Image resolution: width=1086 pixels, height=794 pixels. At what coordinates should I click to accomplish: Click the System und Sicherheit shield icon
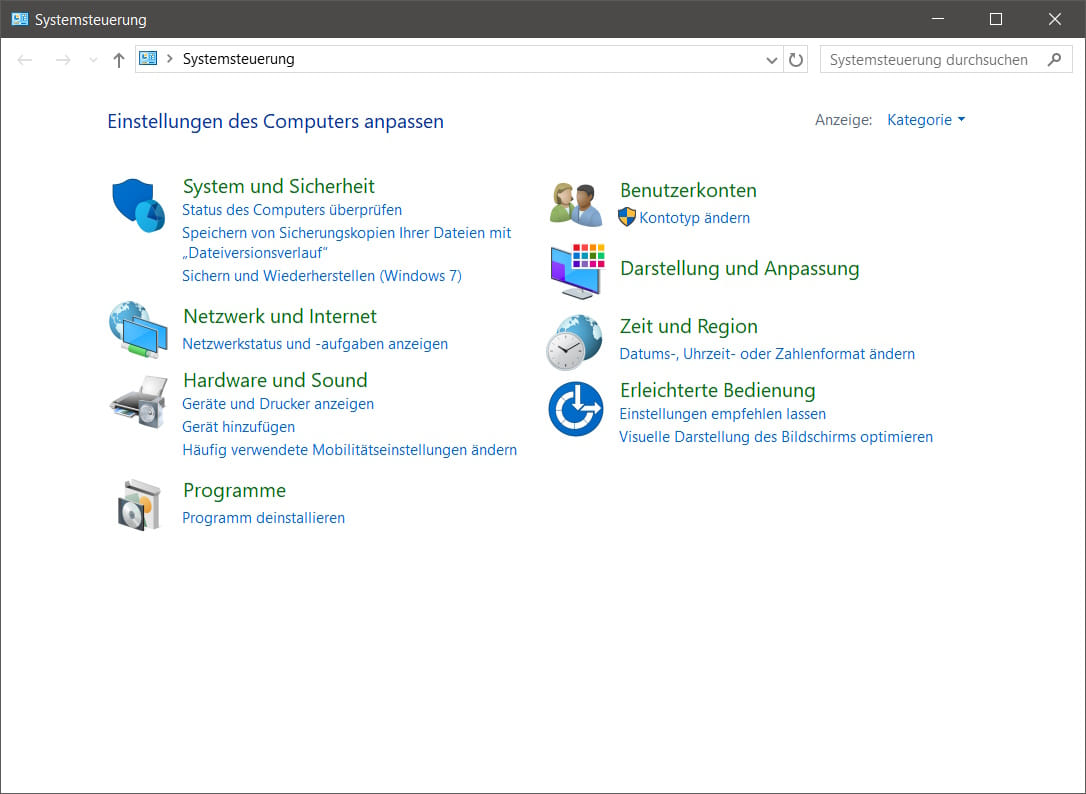138,205
